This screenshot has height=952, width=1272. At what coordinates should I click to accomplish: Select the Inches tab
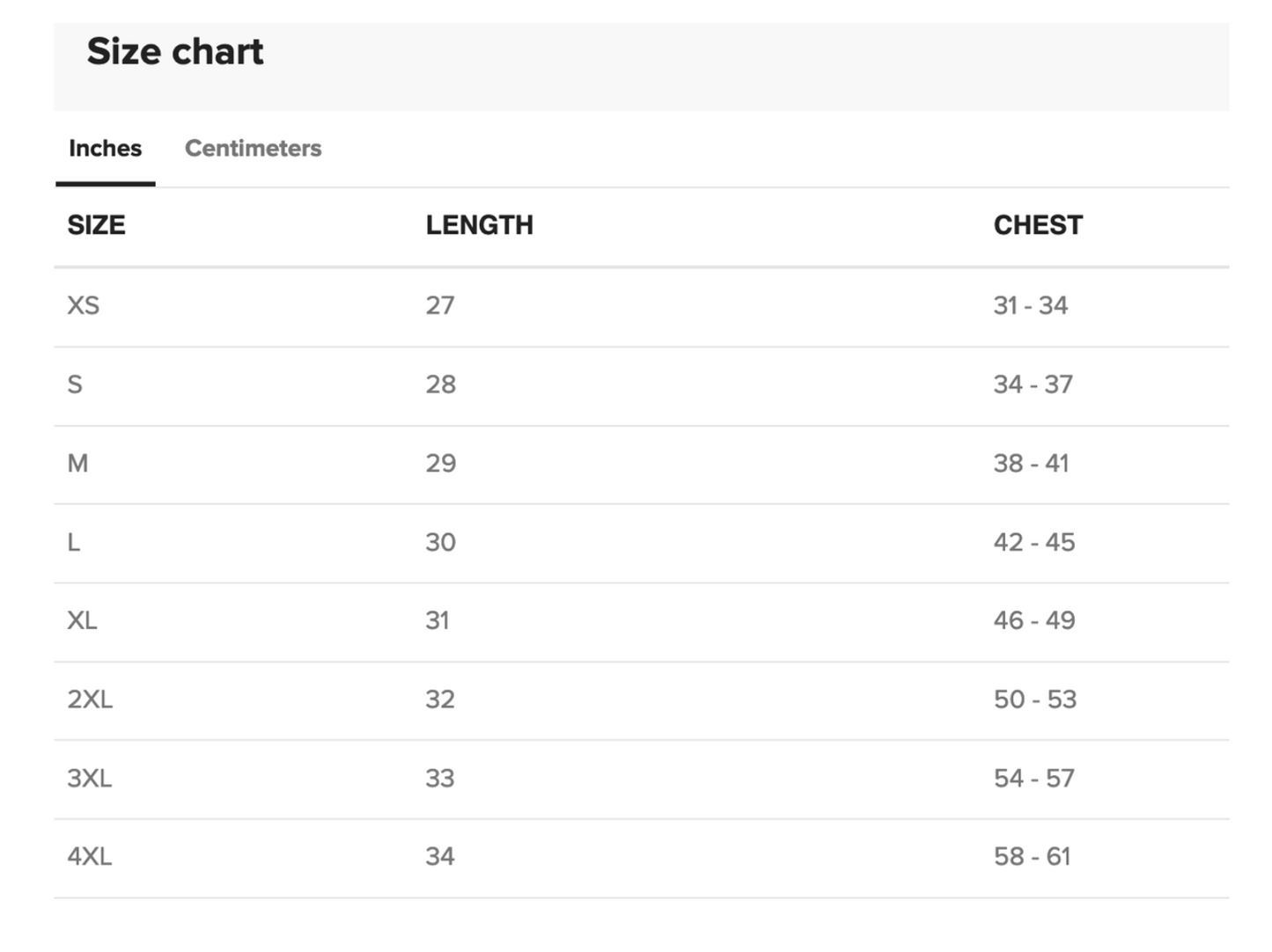coord(105,148)
